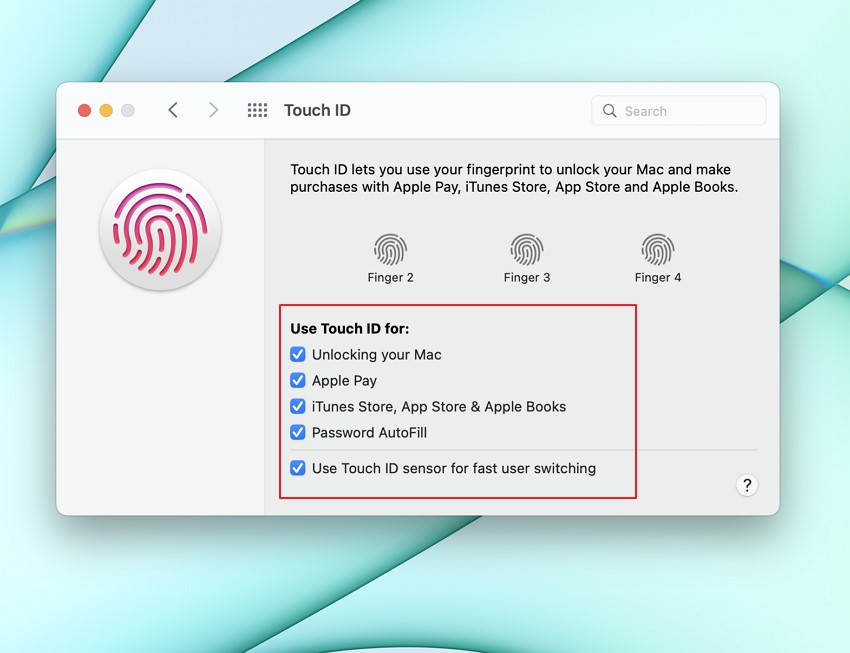Click the search magnifying glass icon
850x653 pixels.
610,111
